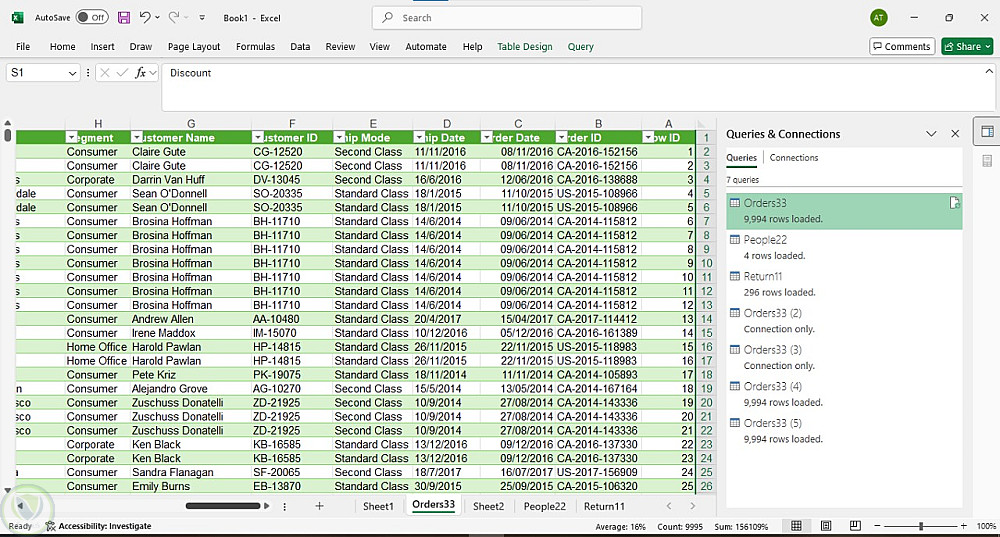1000x537 pixels.
Task: Close the Queries & Connections pane
Action: pos(955,134)
